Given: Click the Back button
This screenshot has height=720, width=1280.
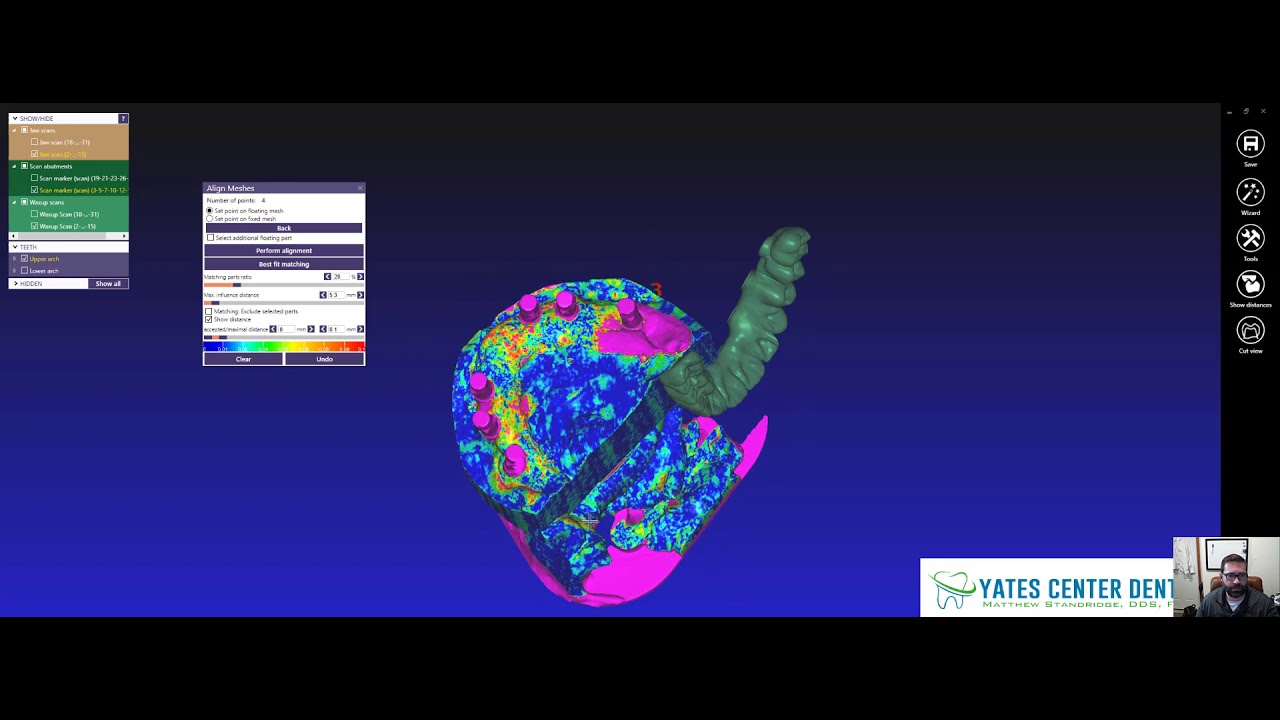Looking at the screenshot, I should [284, 228].
